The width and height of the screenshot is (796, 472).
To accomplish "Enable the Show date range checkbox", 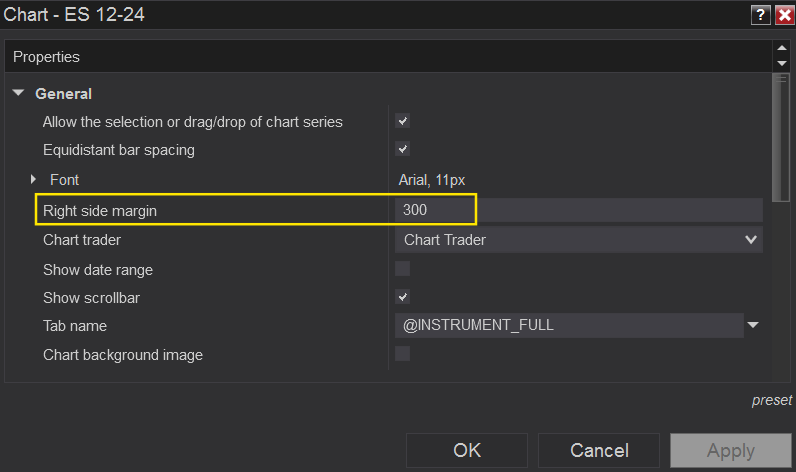I will tap(403, 269).
